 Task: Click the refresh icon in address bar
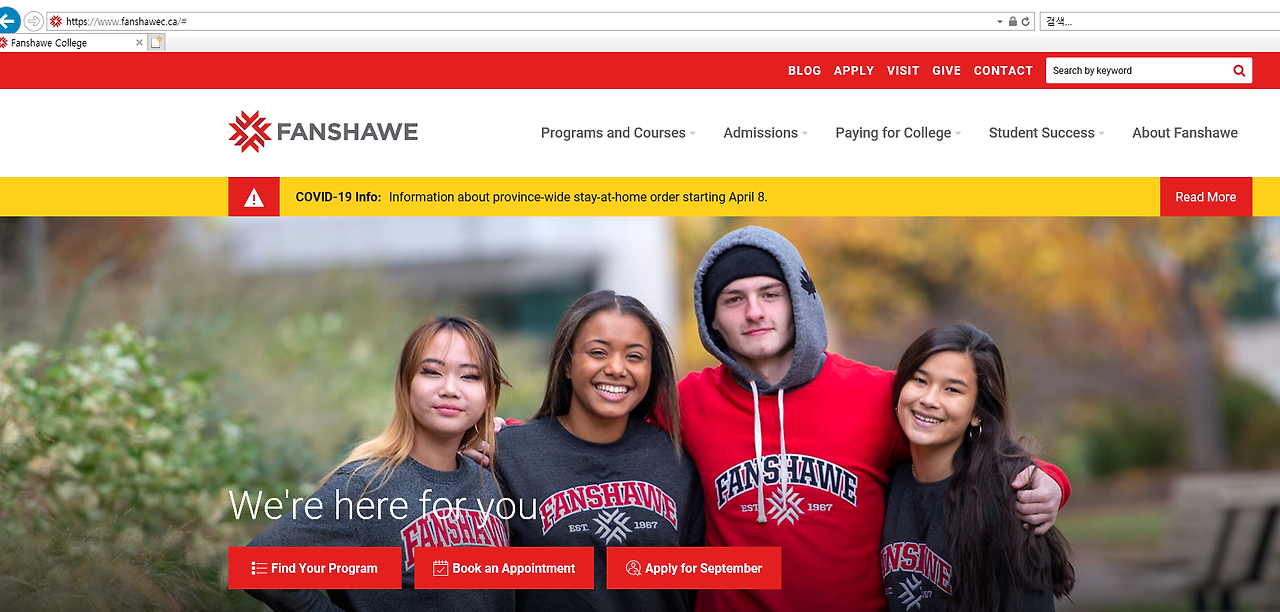pyautogui.click(x=1025, y=21)
